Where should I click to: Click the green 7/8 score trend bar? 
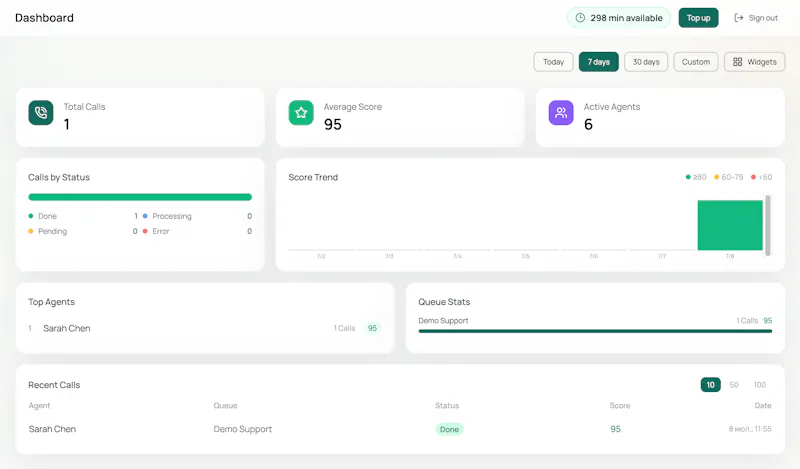pyautogui.click(x=730, y=225)
